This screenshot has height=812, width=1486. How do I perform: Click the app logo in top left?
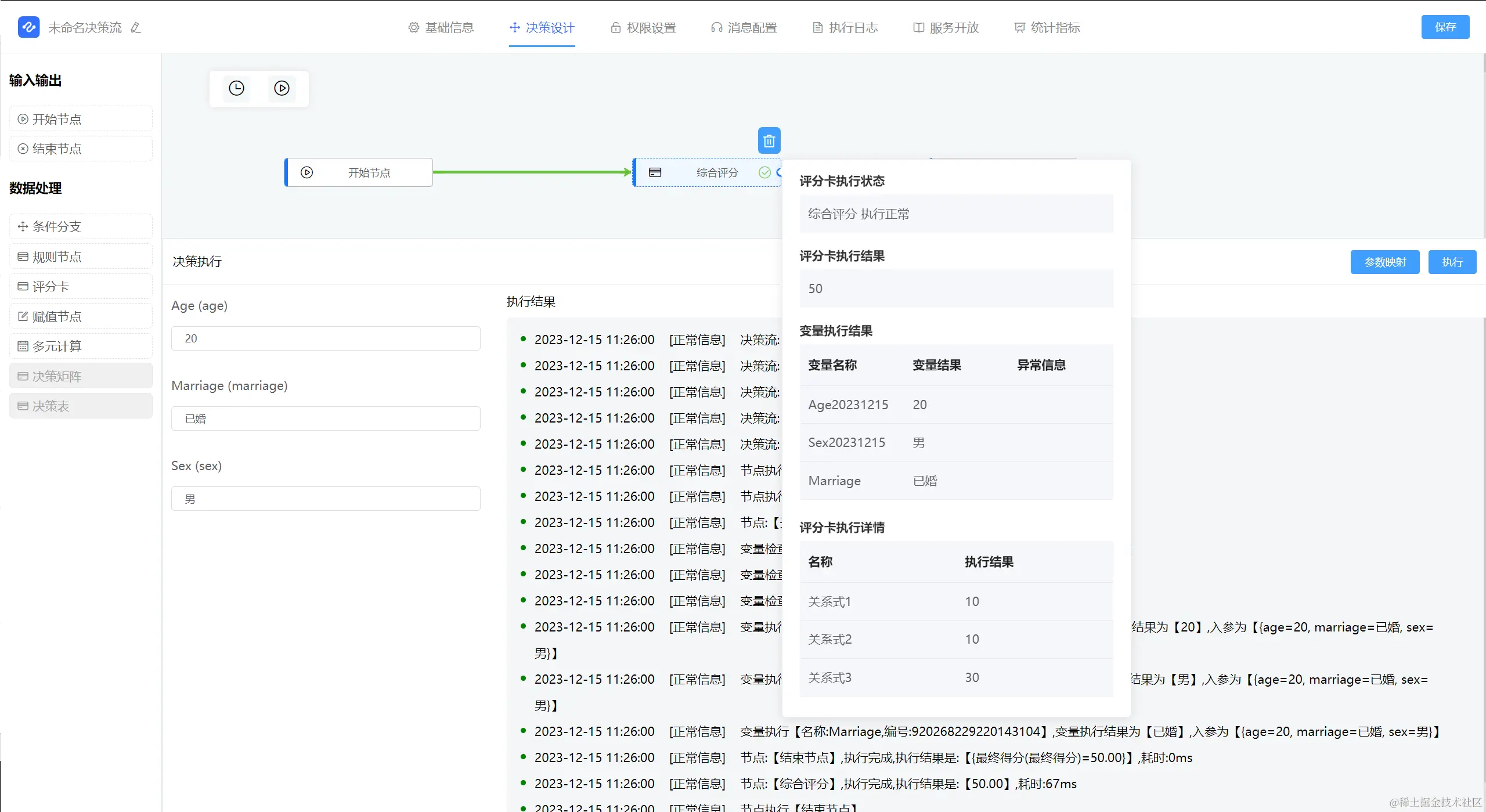28,27
